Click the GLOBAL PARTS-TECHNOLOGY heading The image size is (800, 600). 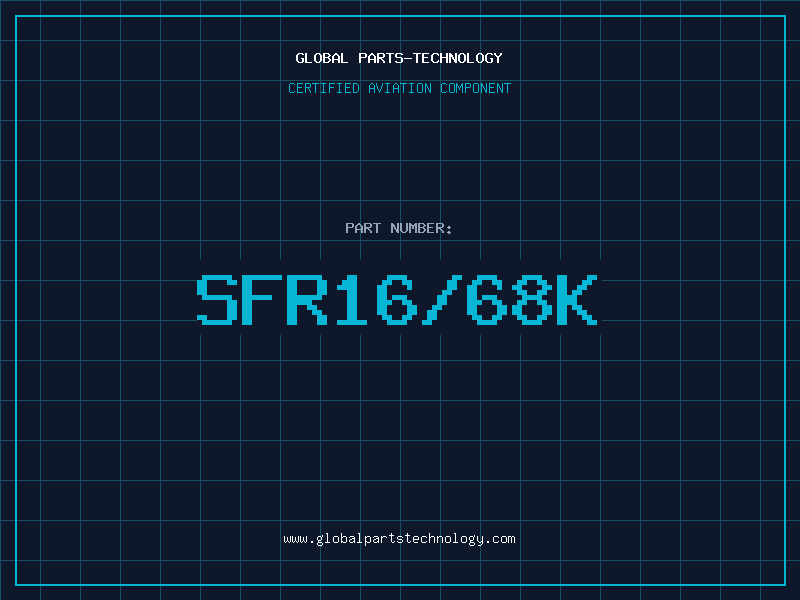coord(399,58)
